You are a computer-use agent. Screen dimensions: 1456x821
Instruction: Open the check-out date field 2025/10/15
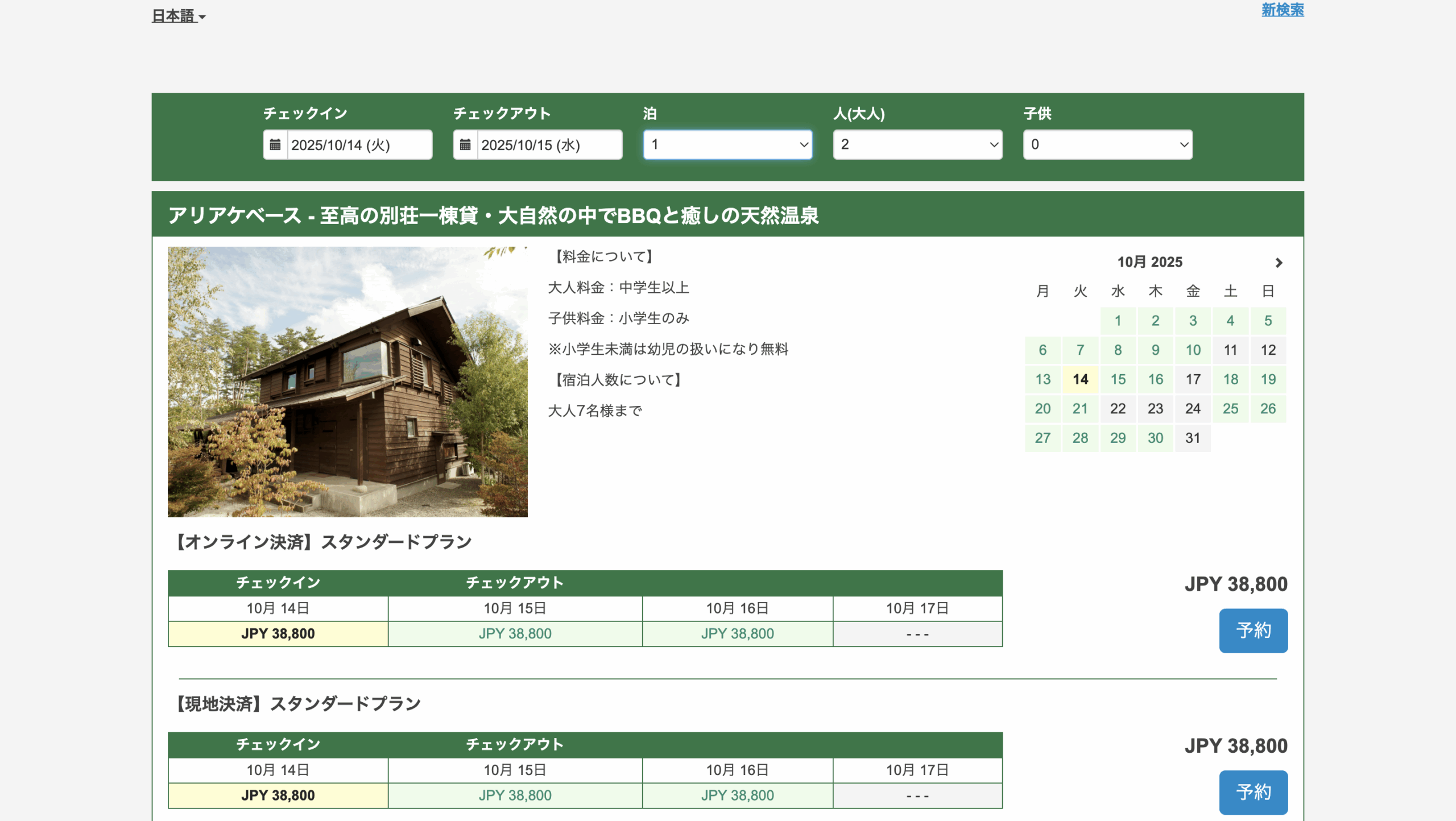tap(549, 145)
